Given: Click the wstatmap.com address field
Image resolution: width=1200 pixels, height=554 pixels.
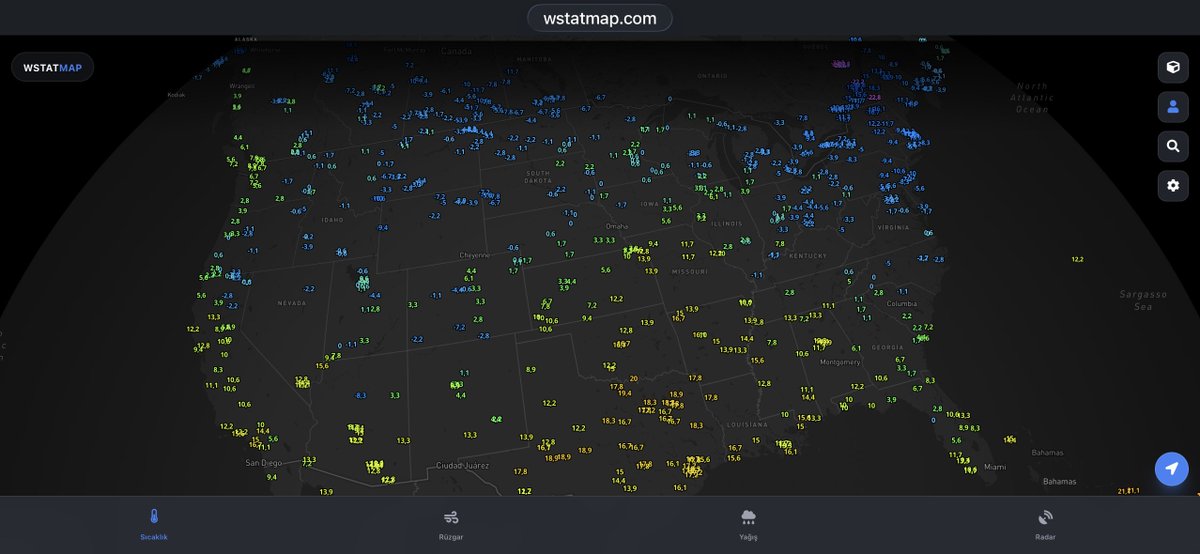Looking at the screenshot, I should pyautogui.click(x=600, y=18).
